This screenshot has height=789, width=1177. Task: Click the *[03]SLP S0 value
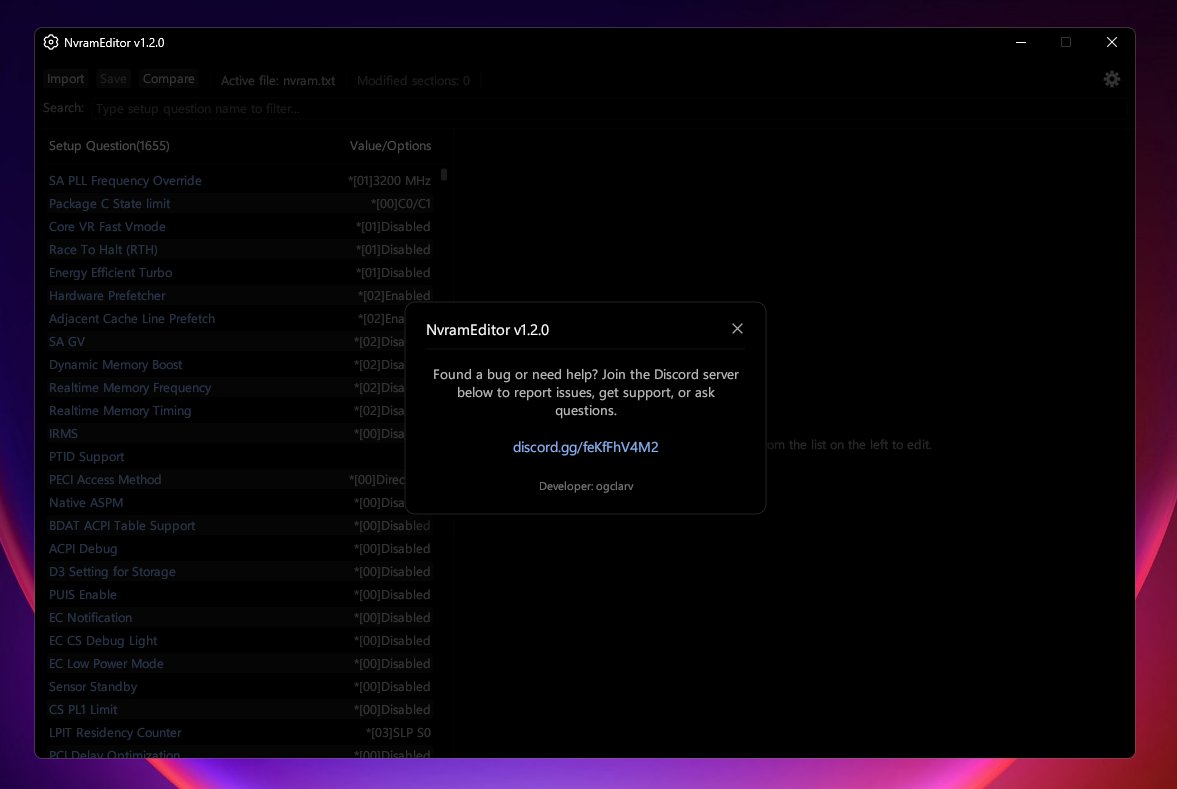(x=399, y=733)
